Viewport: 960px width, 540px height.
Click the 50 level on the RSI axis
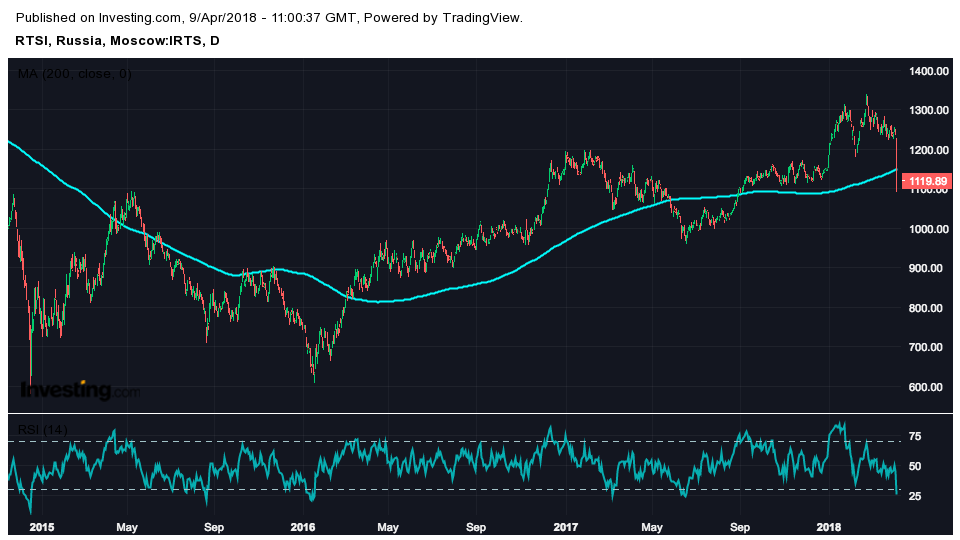[x=915, y=467]
